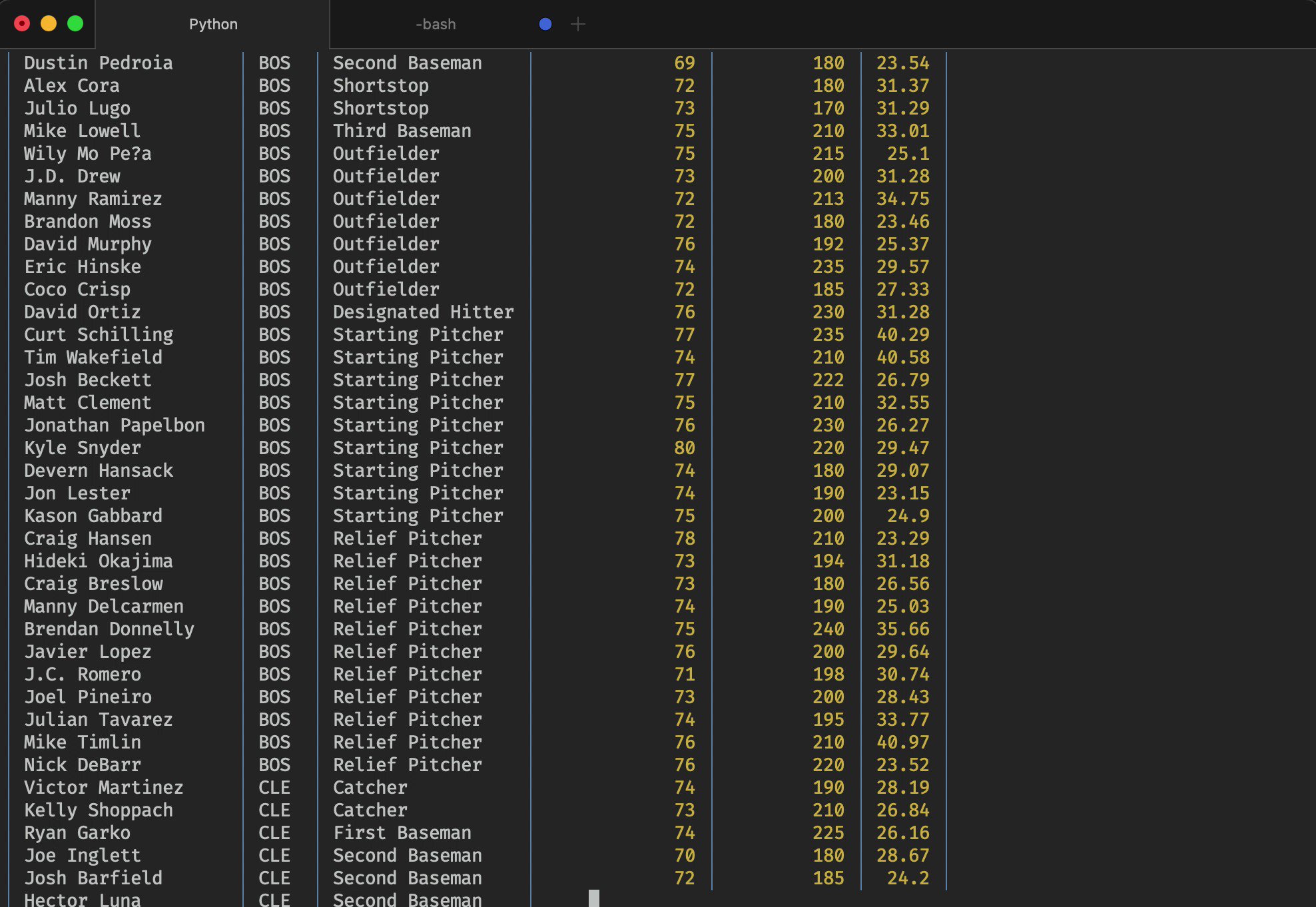Click Kyle Snyder height value 80
Viewport: 1316px width, 907px height.
click(x=685, y=447)
